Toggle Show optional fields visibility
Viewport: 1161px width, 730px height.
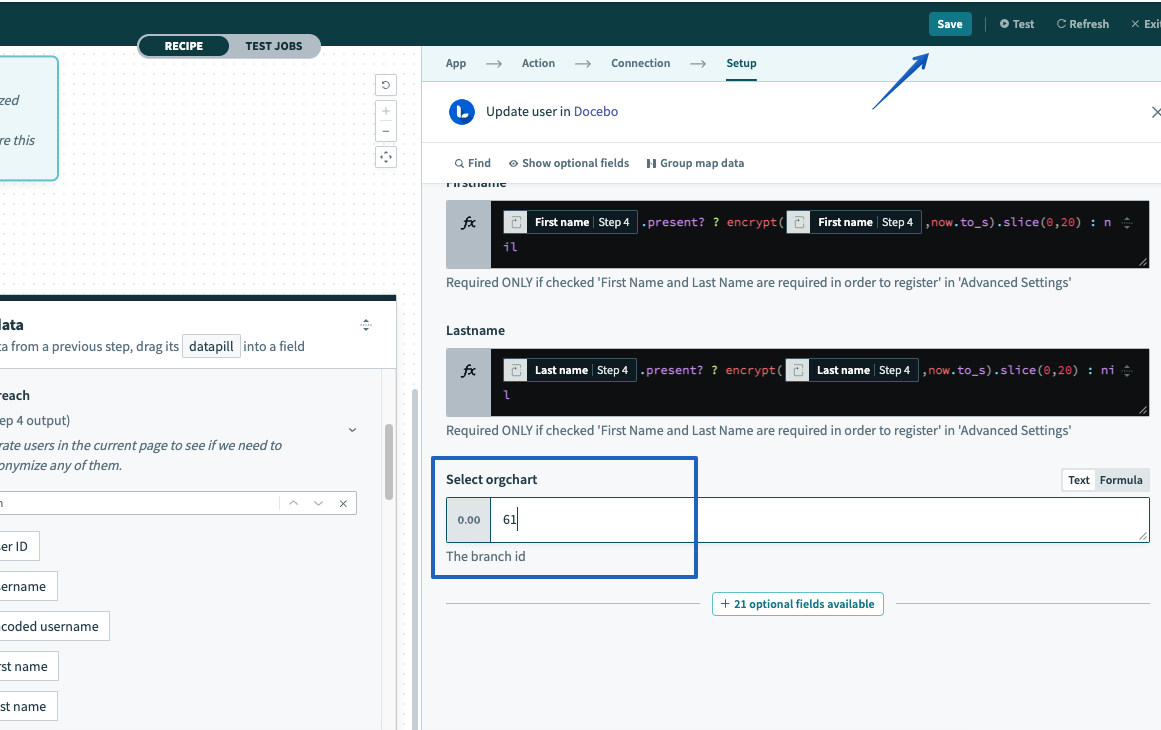coord(569,162)
